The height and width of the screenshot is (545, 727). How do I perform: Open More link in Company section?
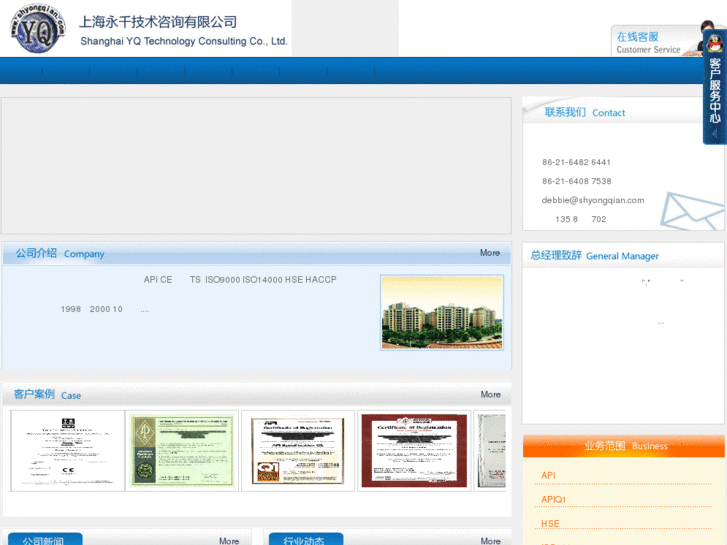pos(490,253)
